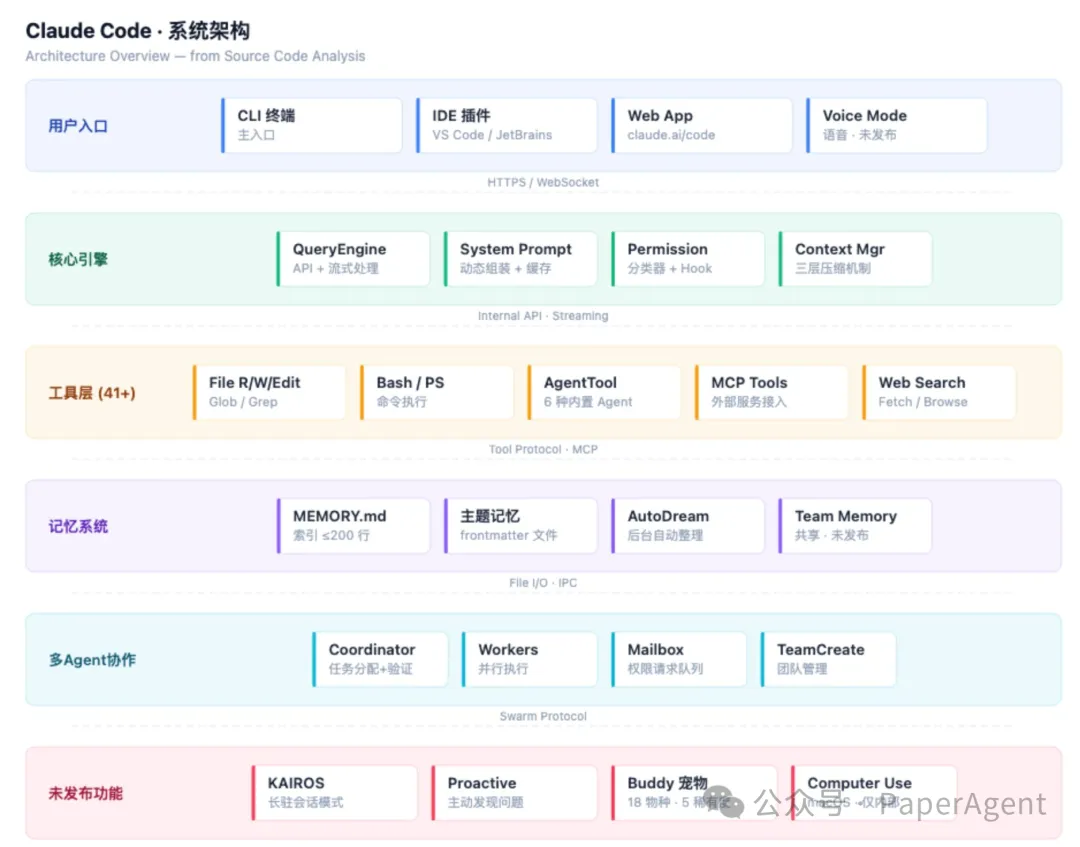Select the 多Agent协作 layer label
Viewport: 1080px width, 847px height.
tap(92, 660)
